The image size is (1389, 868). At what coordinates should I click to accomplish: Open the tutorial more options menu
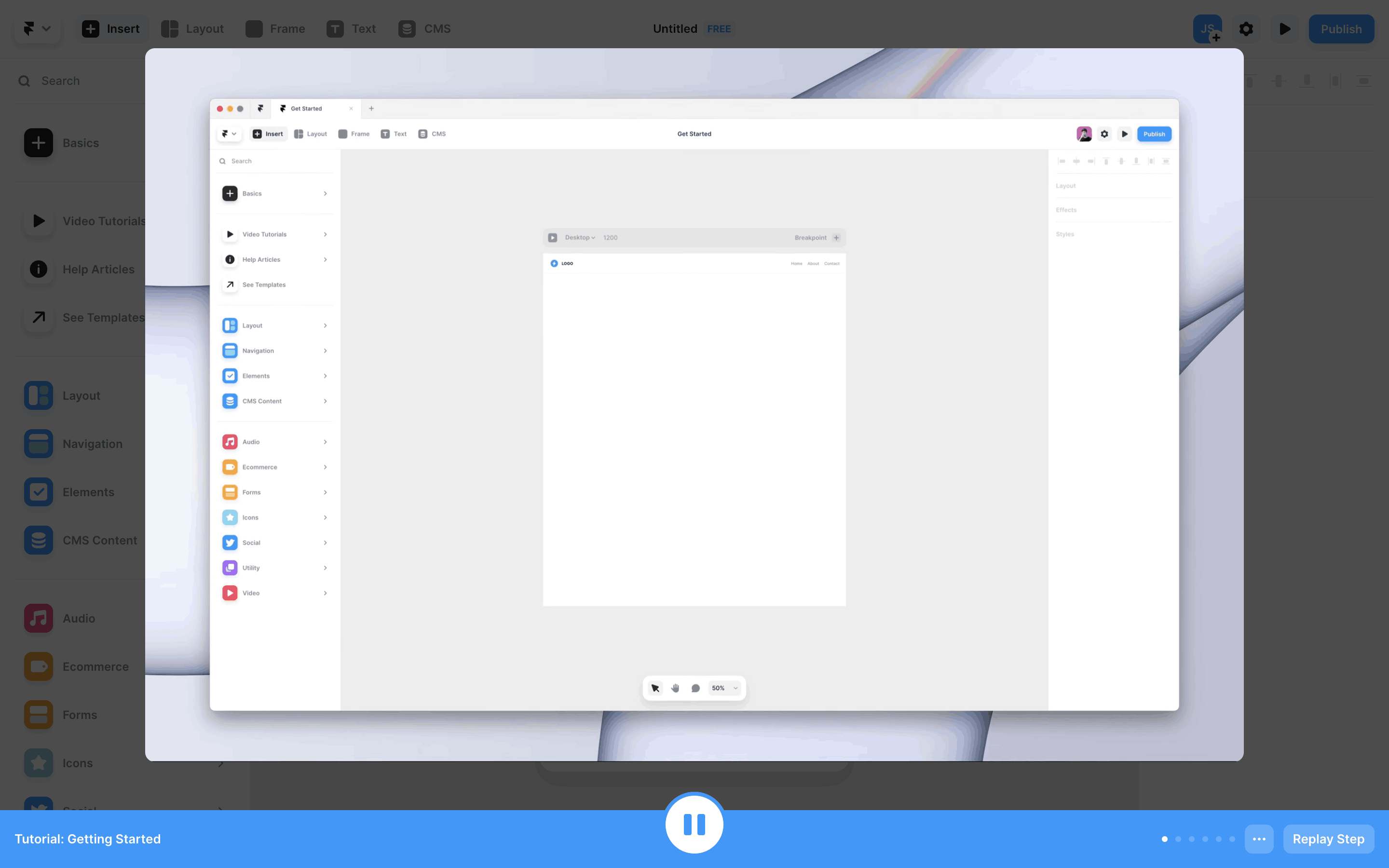point(1259,839)
